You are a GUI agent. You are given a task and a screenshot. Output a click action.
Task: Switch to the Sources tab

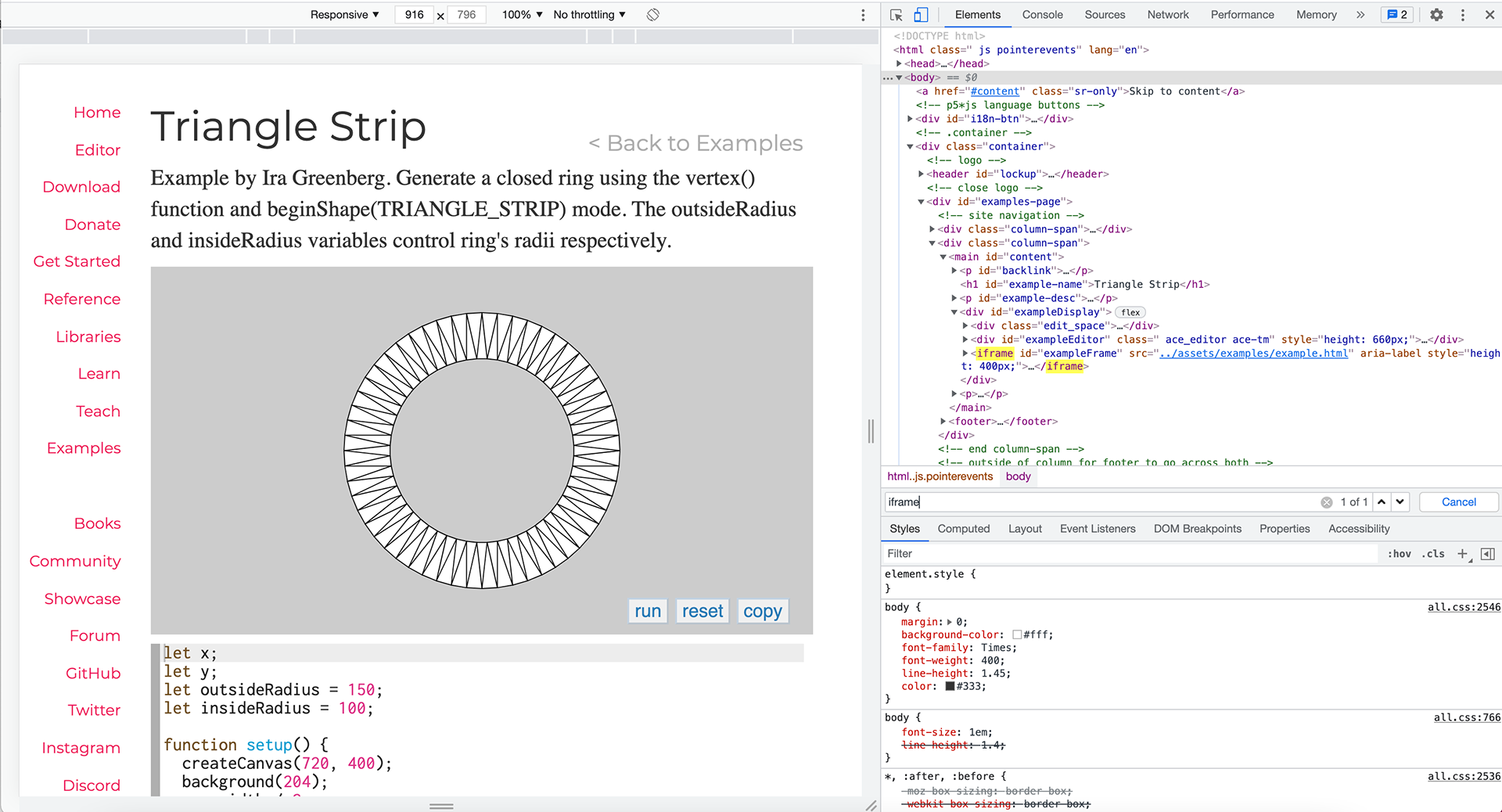(x=1105, y=15)
